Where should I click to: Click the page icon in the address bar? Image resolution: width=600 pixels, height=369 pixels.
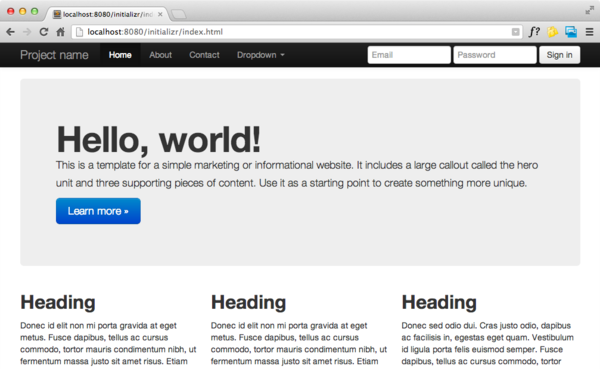click(79, 32)
